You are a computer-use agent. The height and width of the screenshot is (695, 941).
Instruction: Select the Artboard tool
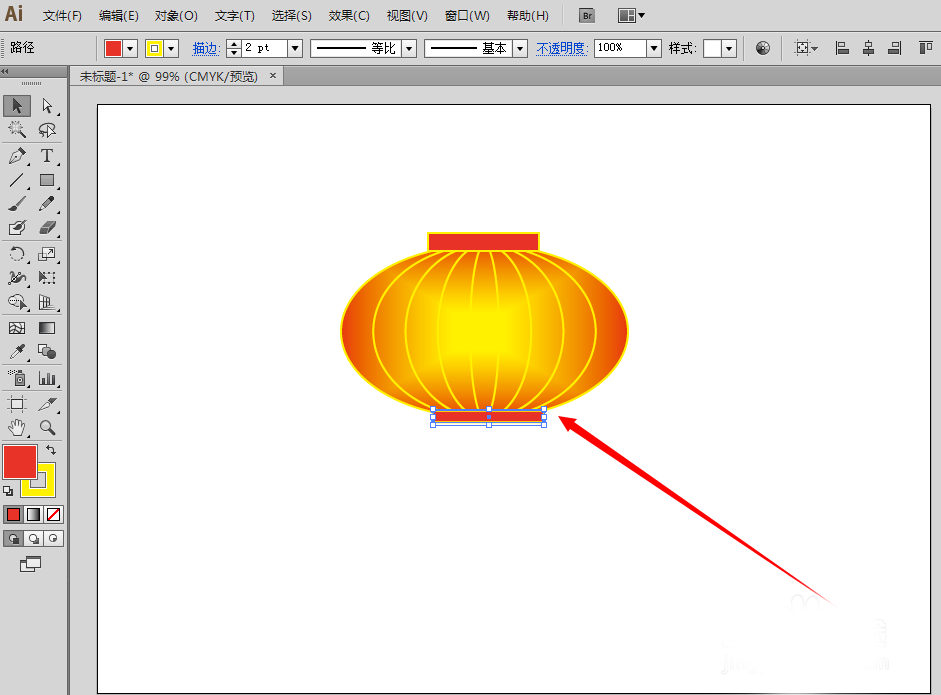coord(17,404)
